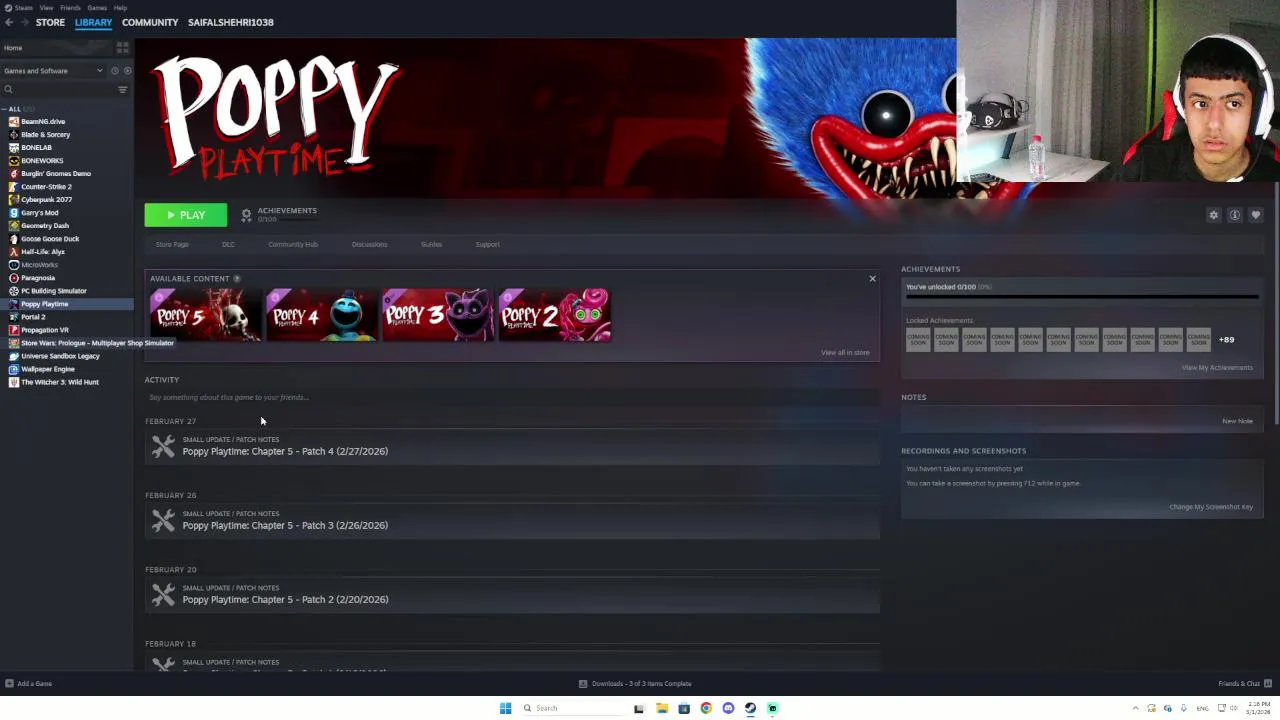This screenshot has height=720, width=1280.
Task: Click the back navigation arrow
Action: pos(9,22)
